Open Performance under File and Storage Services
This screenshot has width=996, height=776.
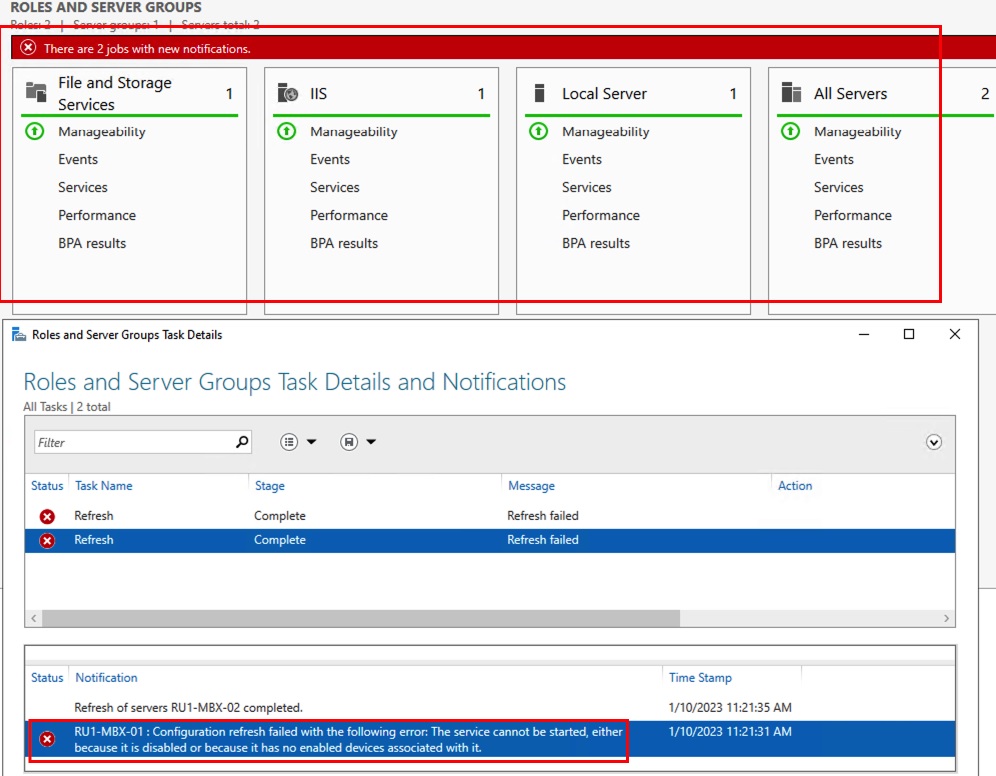97,215
